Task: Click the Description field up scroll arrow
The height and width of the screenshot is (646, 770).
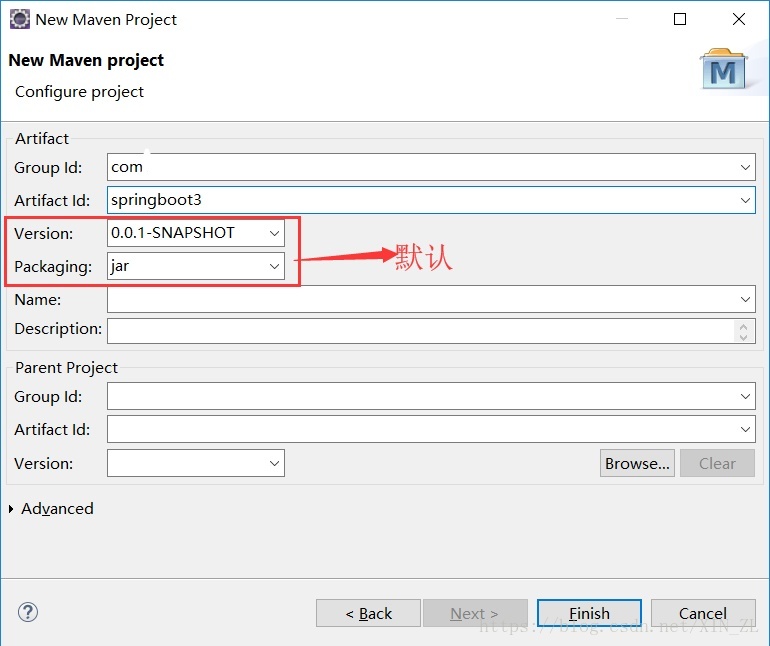Action: pos(743,326)
